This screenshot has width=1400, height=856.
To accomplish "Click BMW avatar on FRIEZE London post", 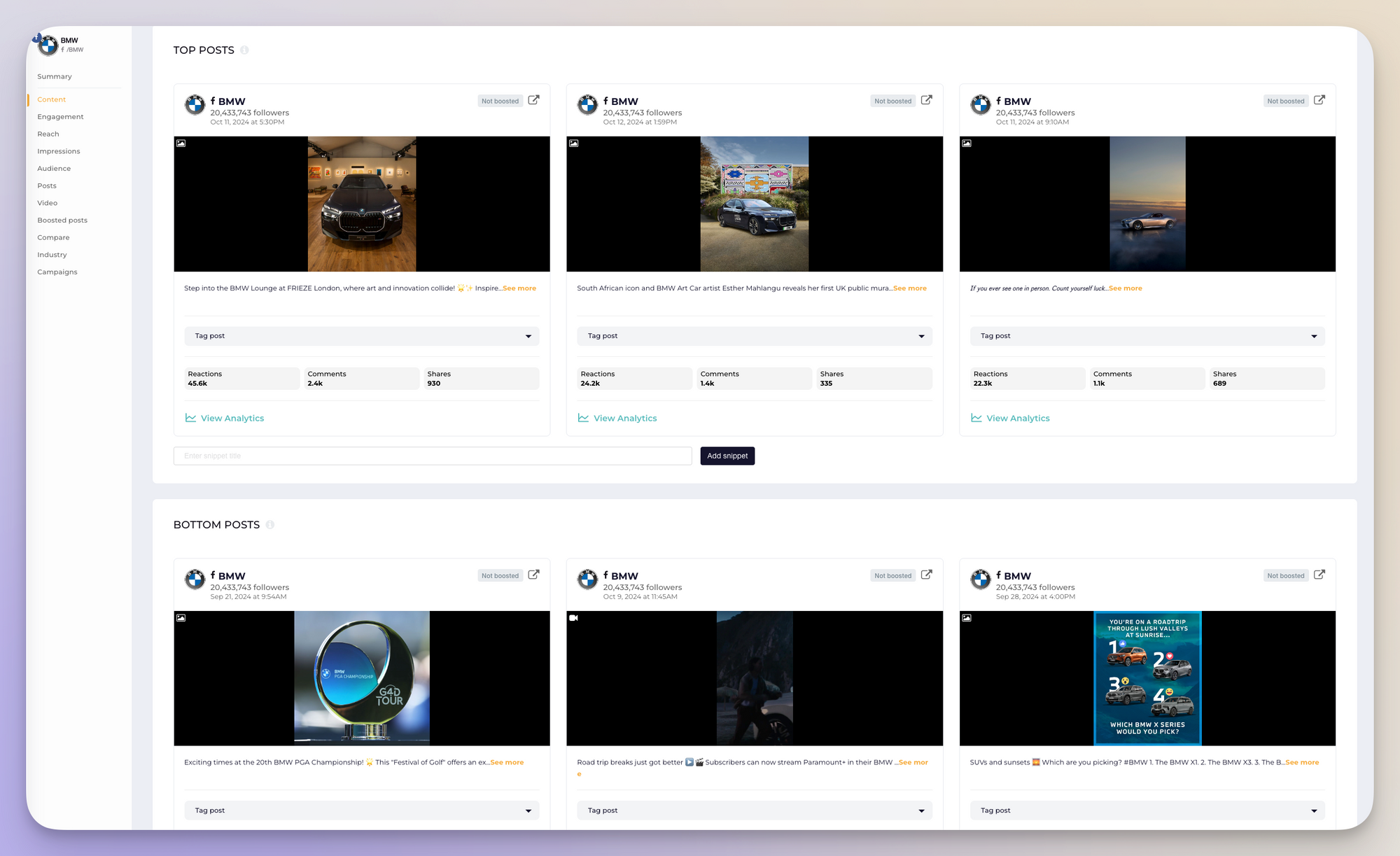I will pos(195,105).
